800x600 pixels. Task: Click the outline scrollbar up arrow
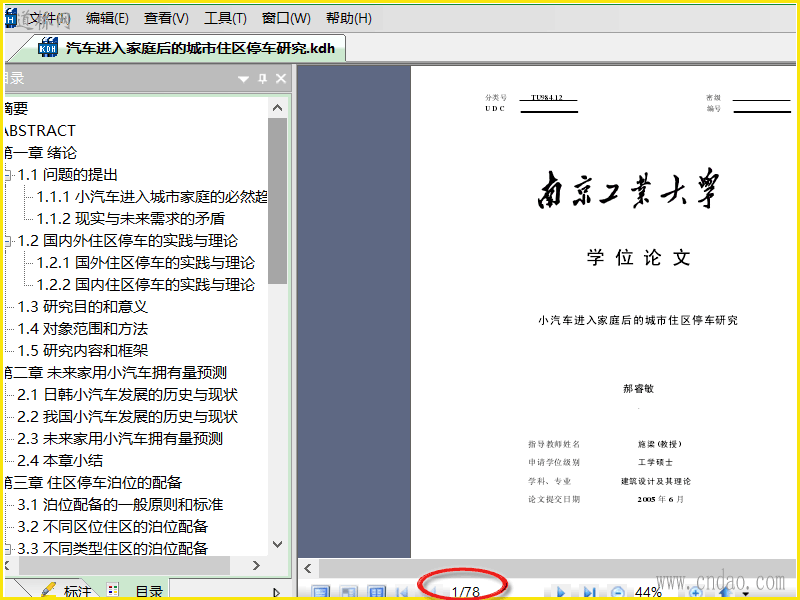pos(278,108)
